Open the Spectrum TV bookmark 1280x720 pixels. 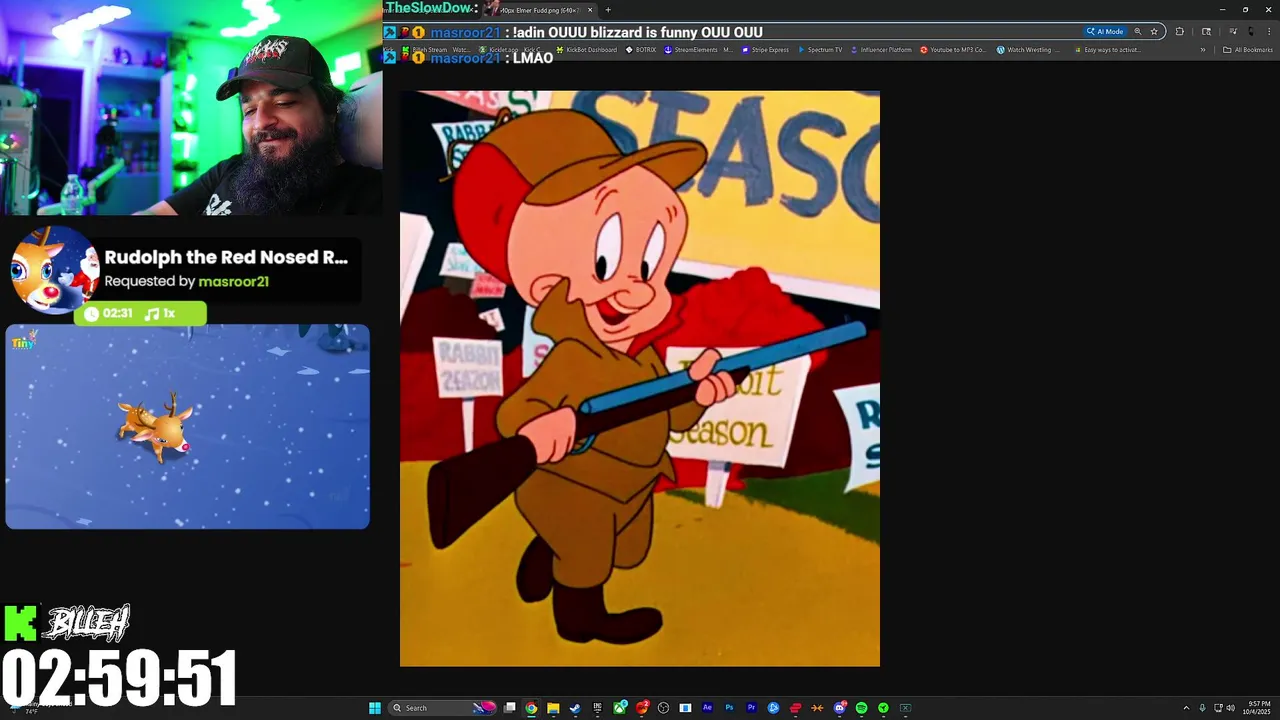(x=820, y=49)
